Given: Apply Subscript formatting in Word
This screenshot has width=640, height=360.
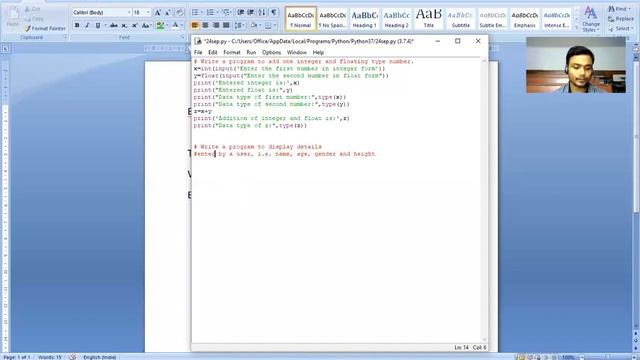Looking at the screenshot, I should pyautogui.click(x=124, y=25).
